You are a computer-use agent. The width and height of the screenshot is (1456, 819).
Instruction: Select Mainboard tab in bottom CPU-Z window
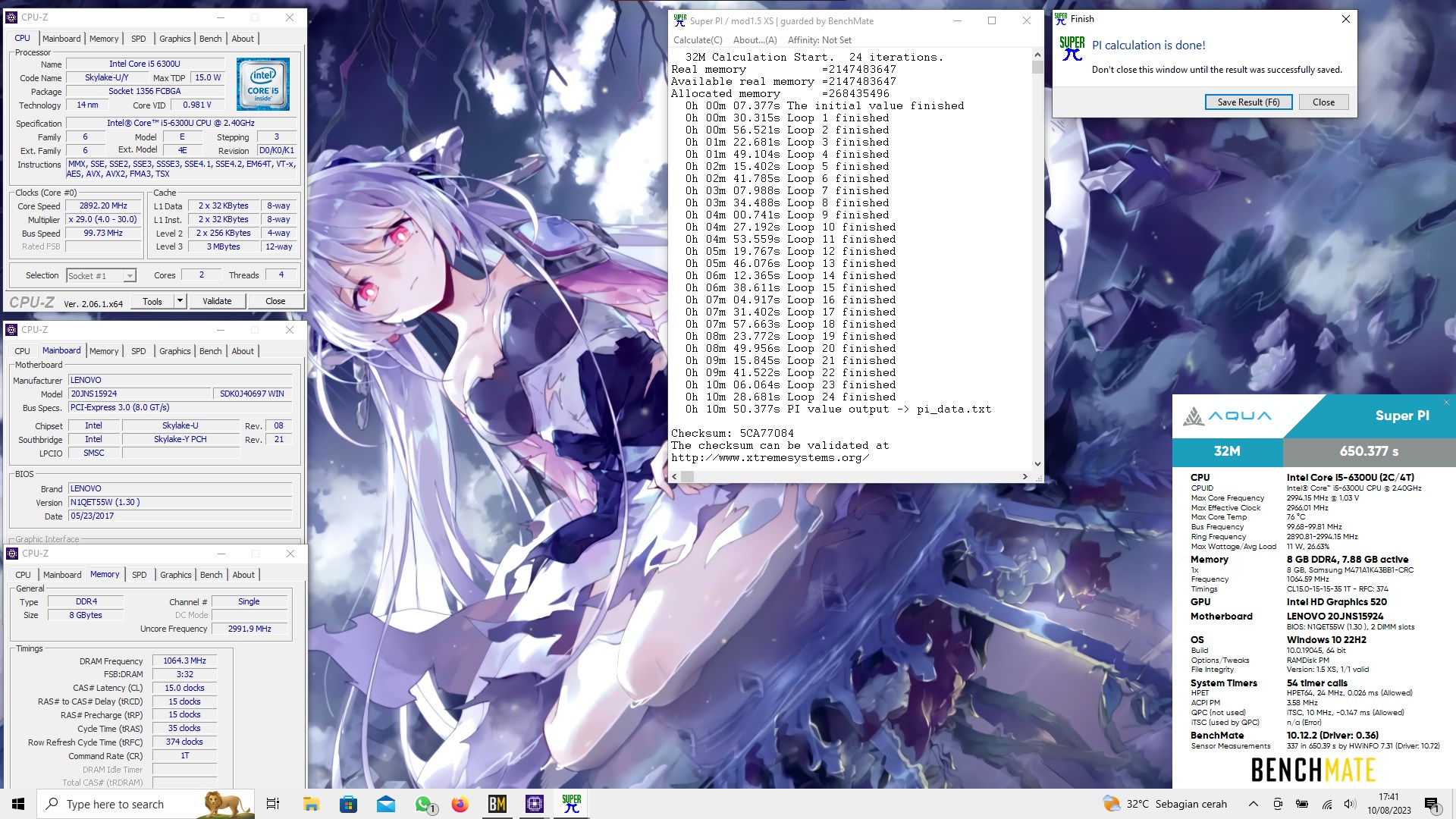(62, 575)
